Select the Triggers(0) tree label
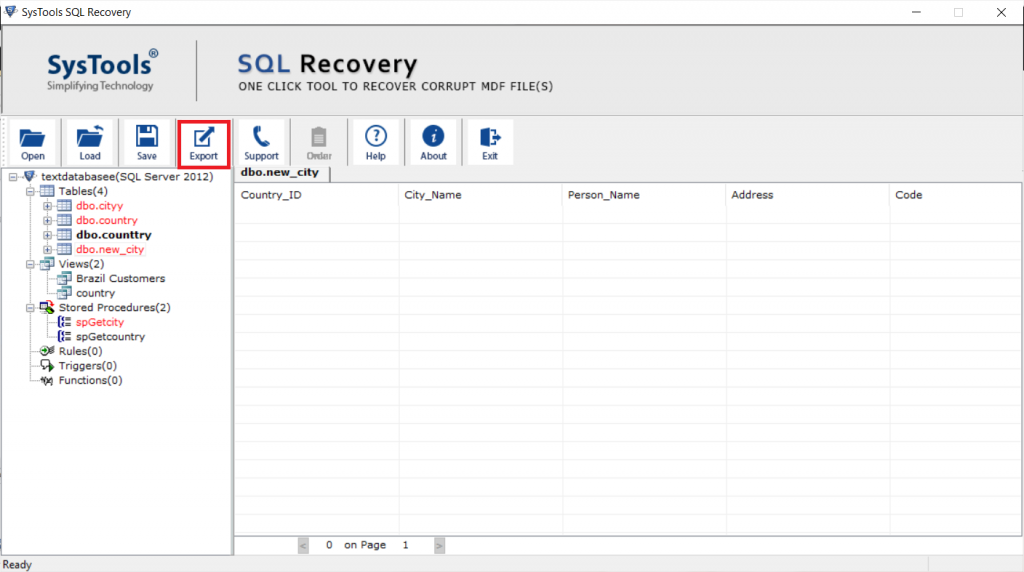The height and width of the screenshot is (572, 1024). (x=88, y=366)
